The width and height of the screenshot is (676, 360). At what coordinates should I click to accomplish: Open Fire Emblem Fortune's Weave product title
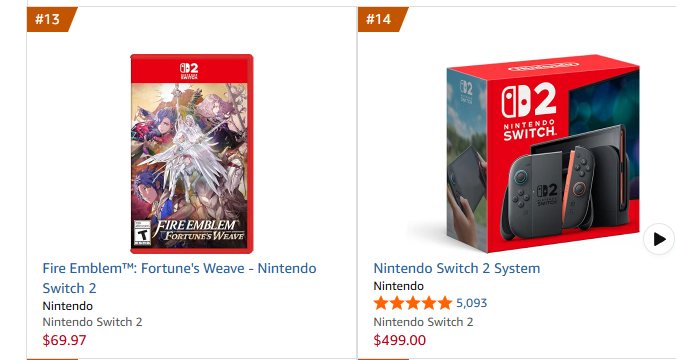179,278
